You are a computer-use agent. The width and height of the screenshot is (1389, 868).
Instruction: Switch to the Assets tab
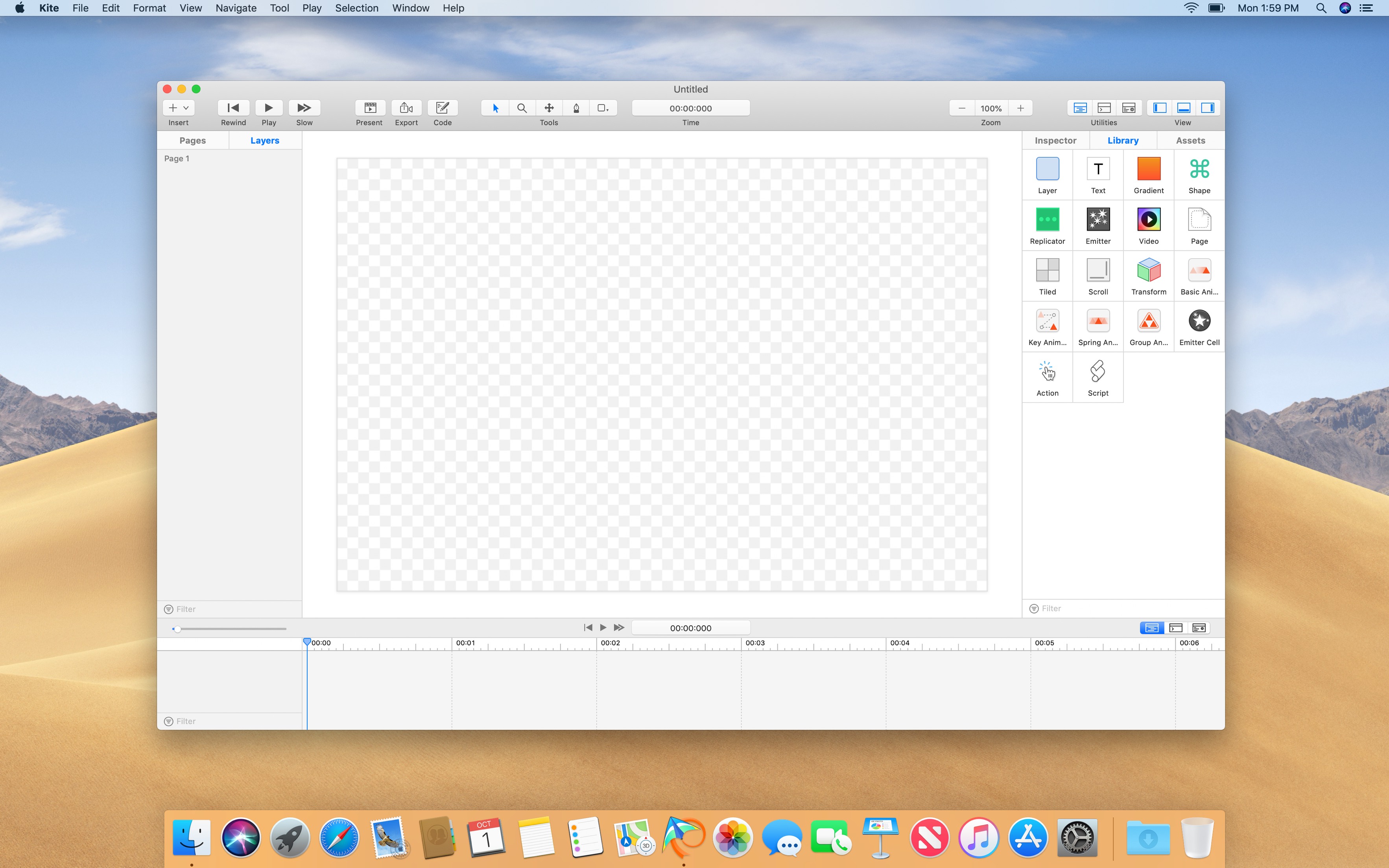pyautogui.click(x=1190, y=141)
